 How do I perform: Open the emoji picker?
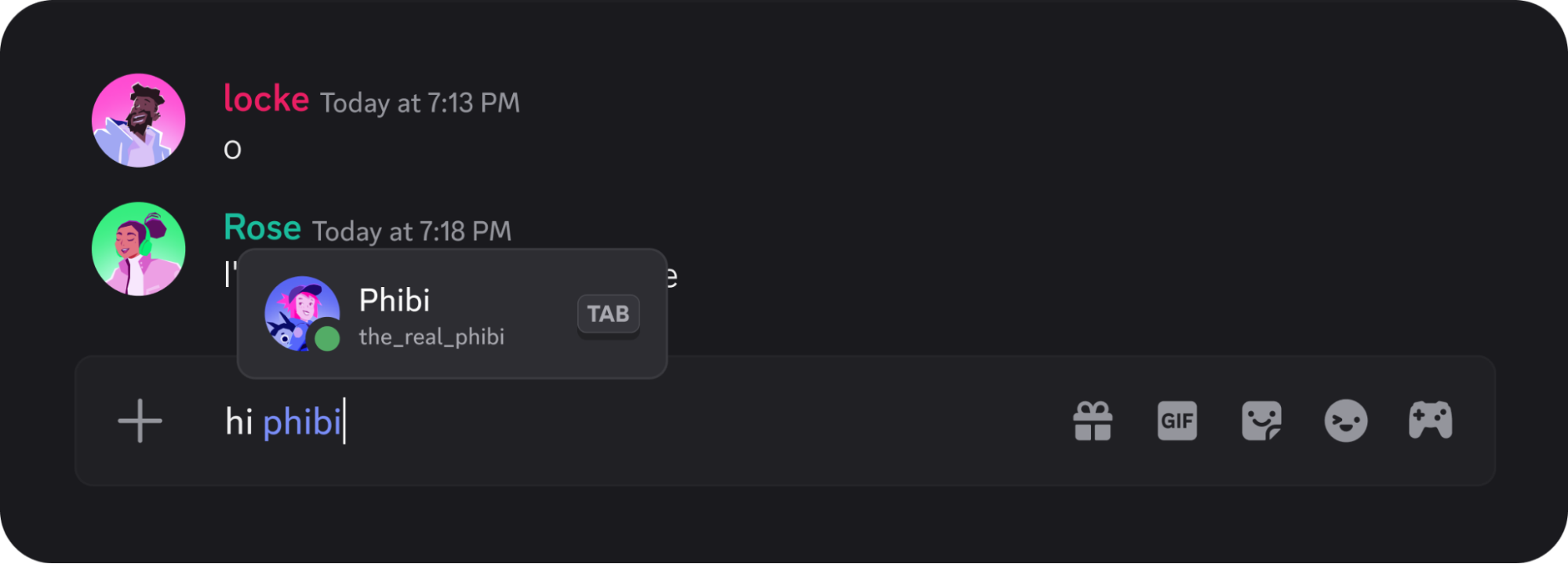[1346, 420]
